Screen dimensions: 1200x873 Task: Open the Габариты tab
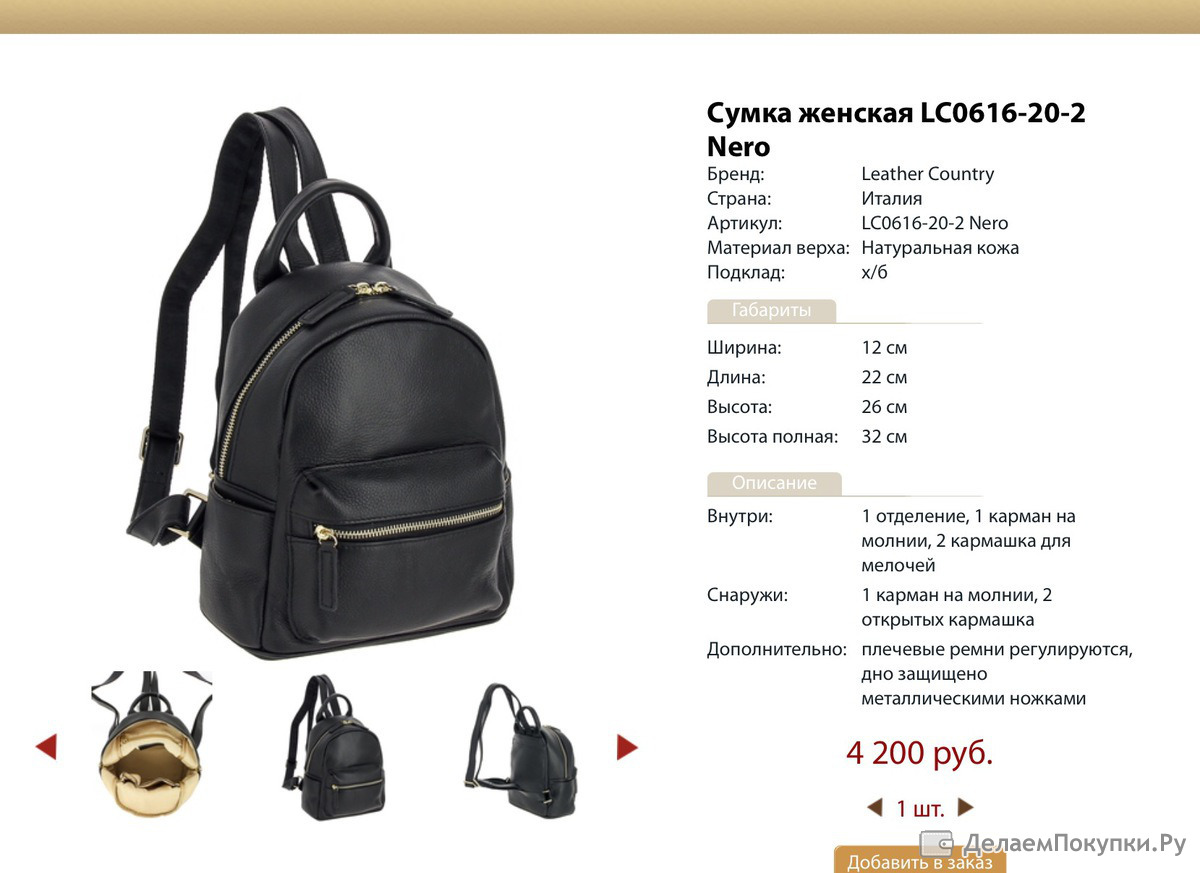[x=771, y=311]
